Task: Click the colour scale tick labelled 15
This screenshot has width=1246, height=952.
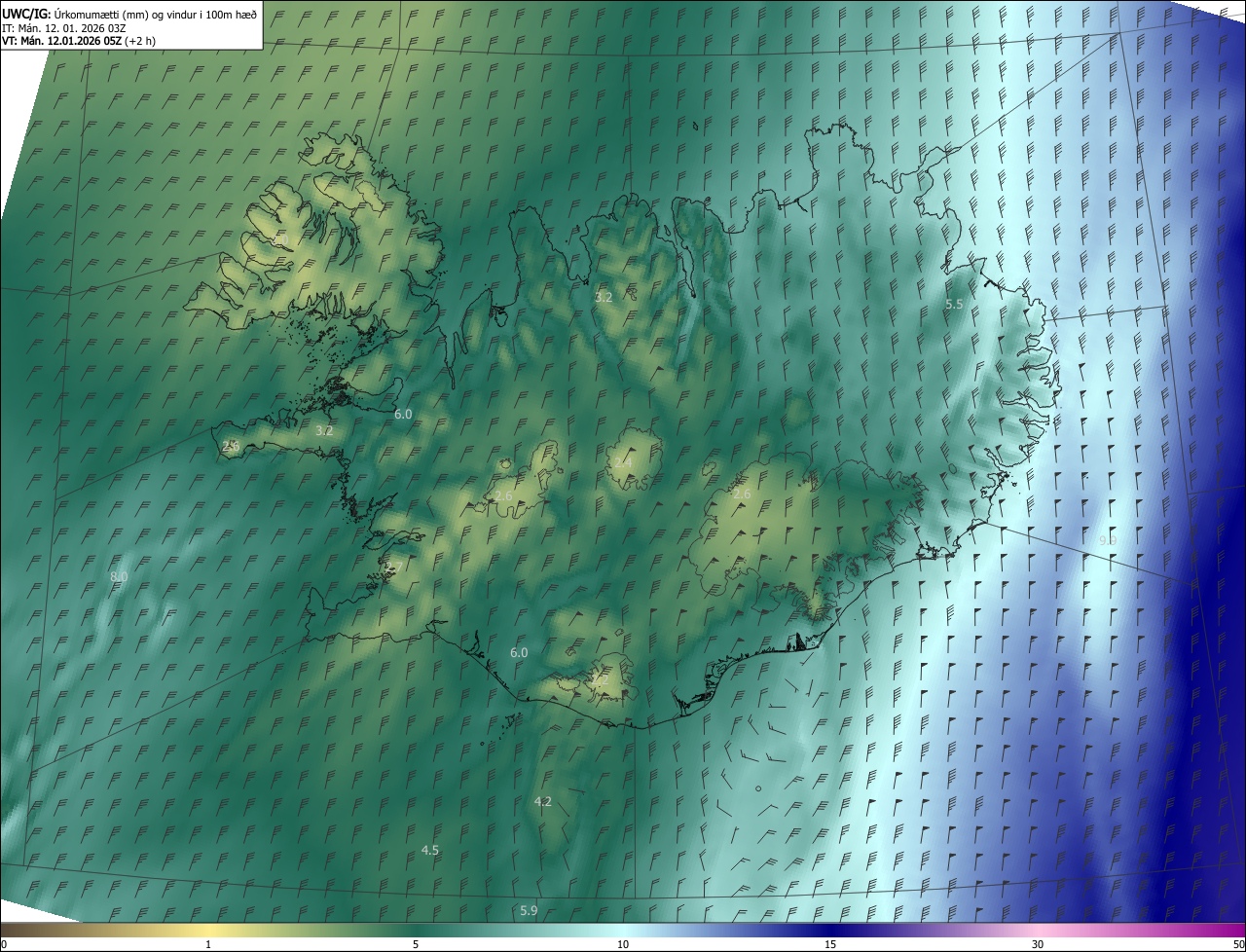Action: pos(830,945)
